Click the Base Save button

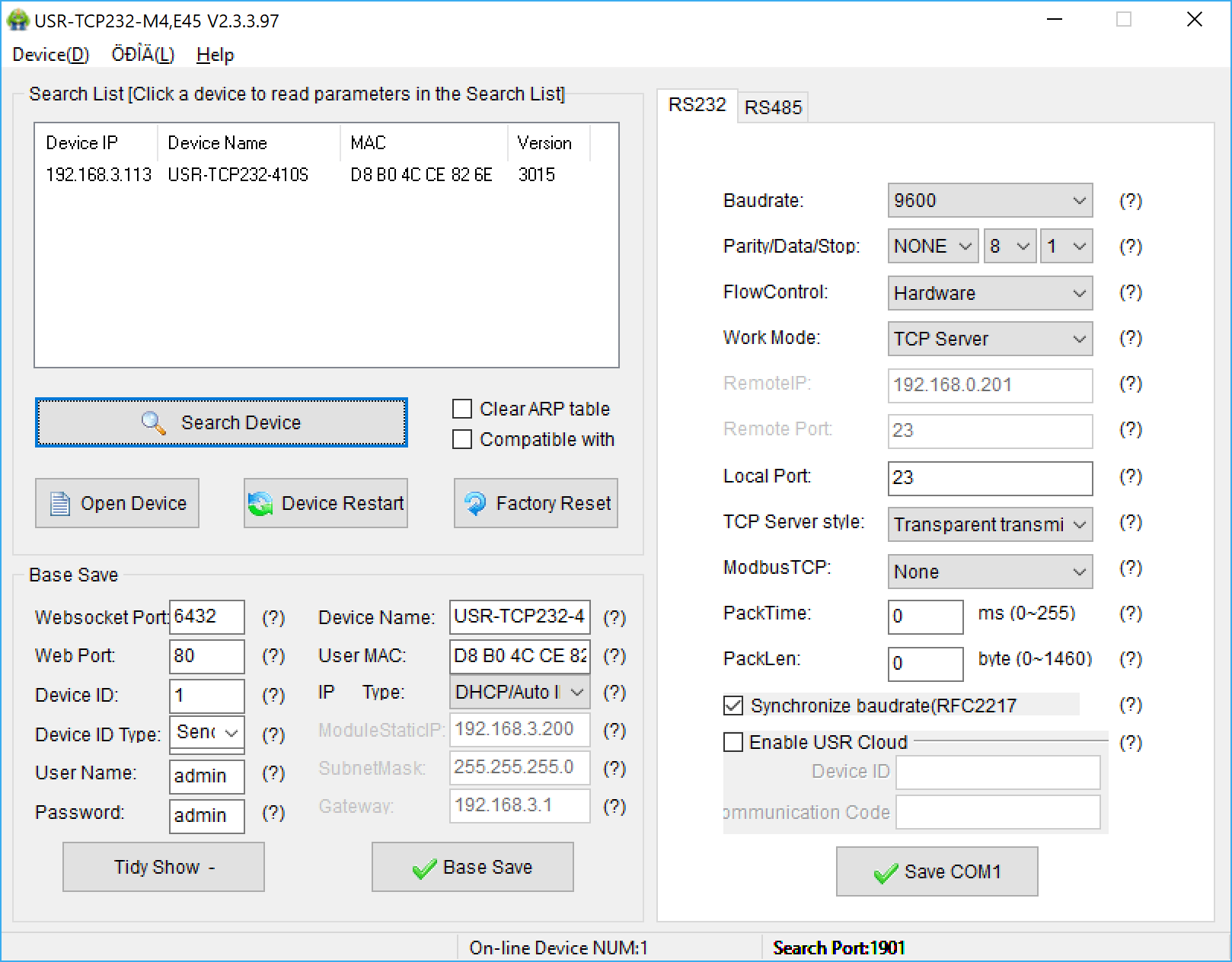473,867
